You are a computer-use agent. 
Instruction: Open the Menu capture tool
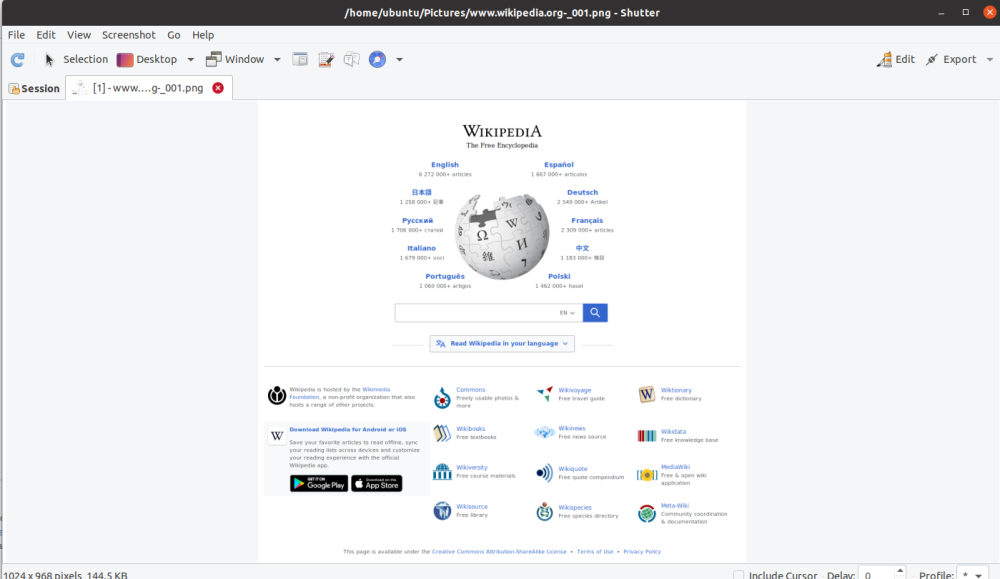click(x=325, y=59)
